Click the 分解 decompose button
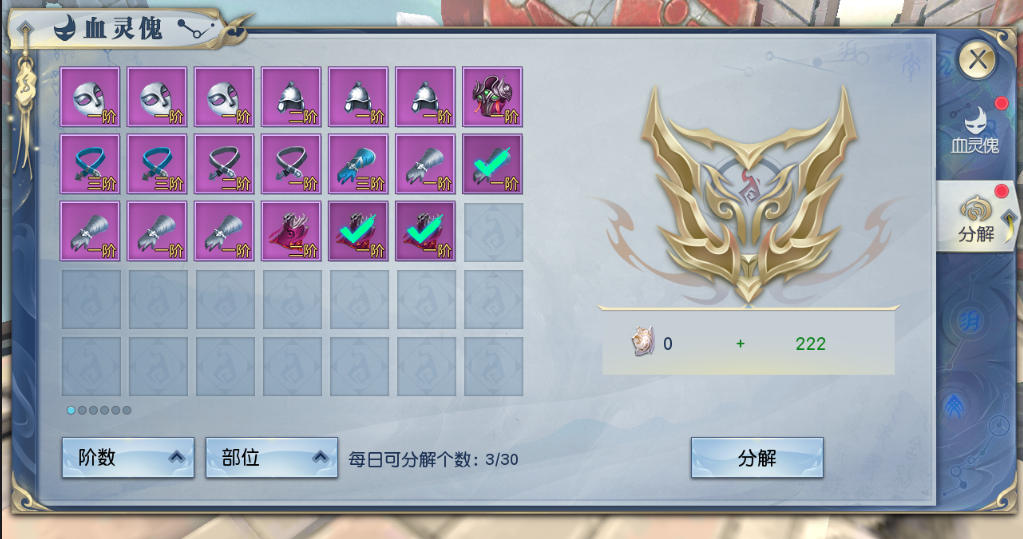 point(757,458)
